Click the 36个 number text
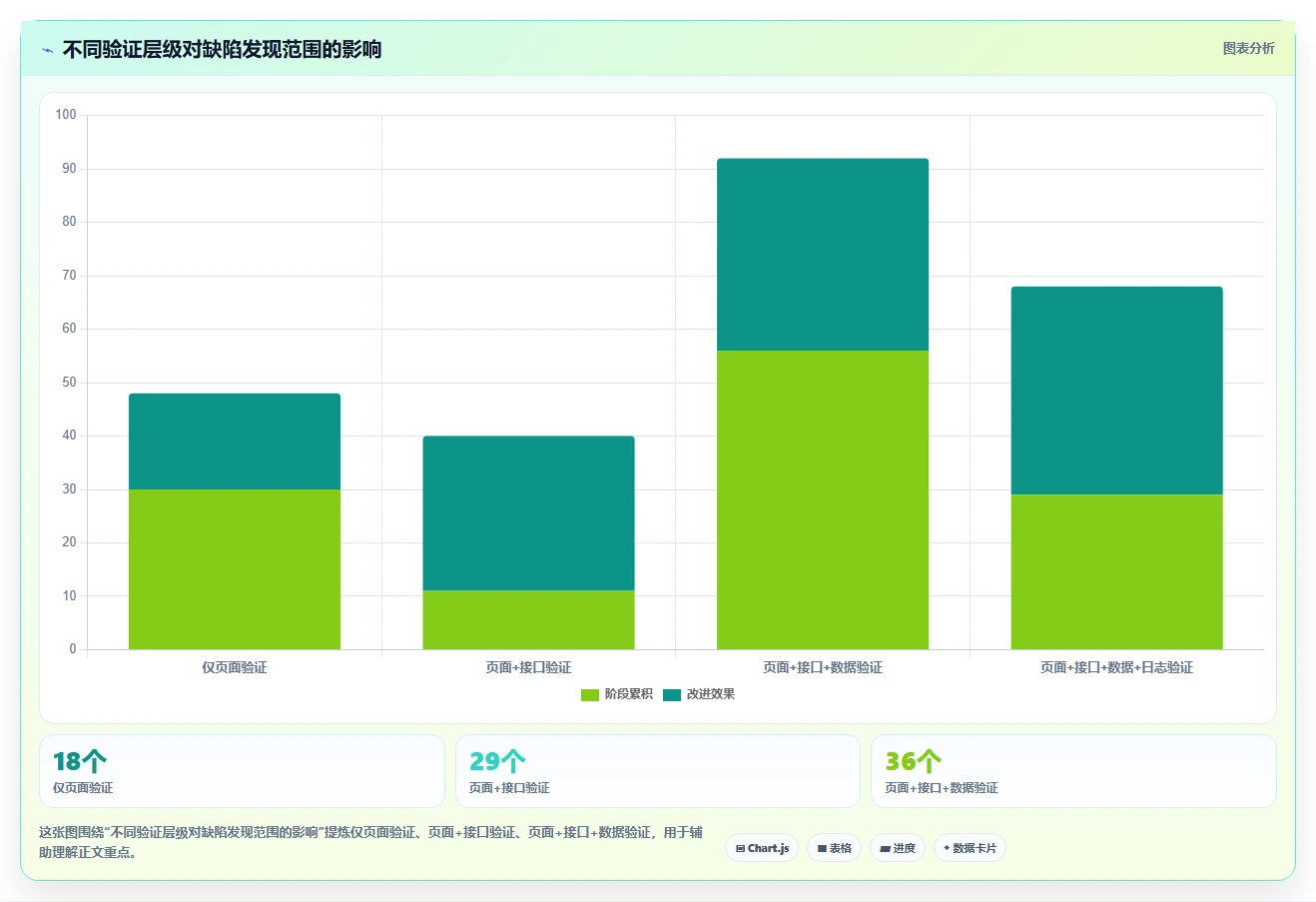The width and height of the screenshot is (1316, 902). click(913, 761)
